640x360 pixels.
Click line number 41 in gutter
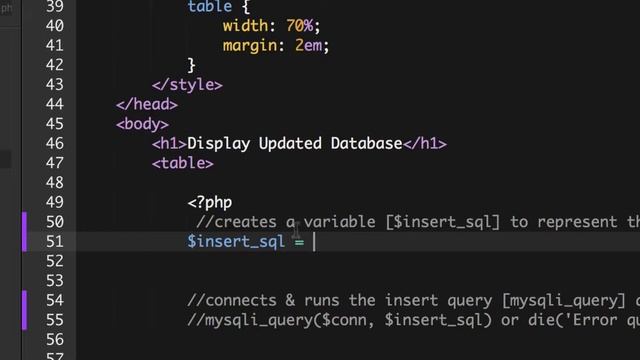55,45
